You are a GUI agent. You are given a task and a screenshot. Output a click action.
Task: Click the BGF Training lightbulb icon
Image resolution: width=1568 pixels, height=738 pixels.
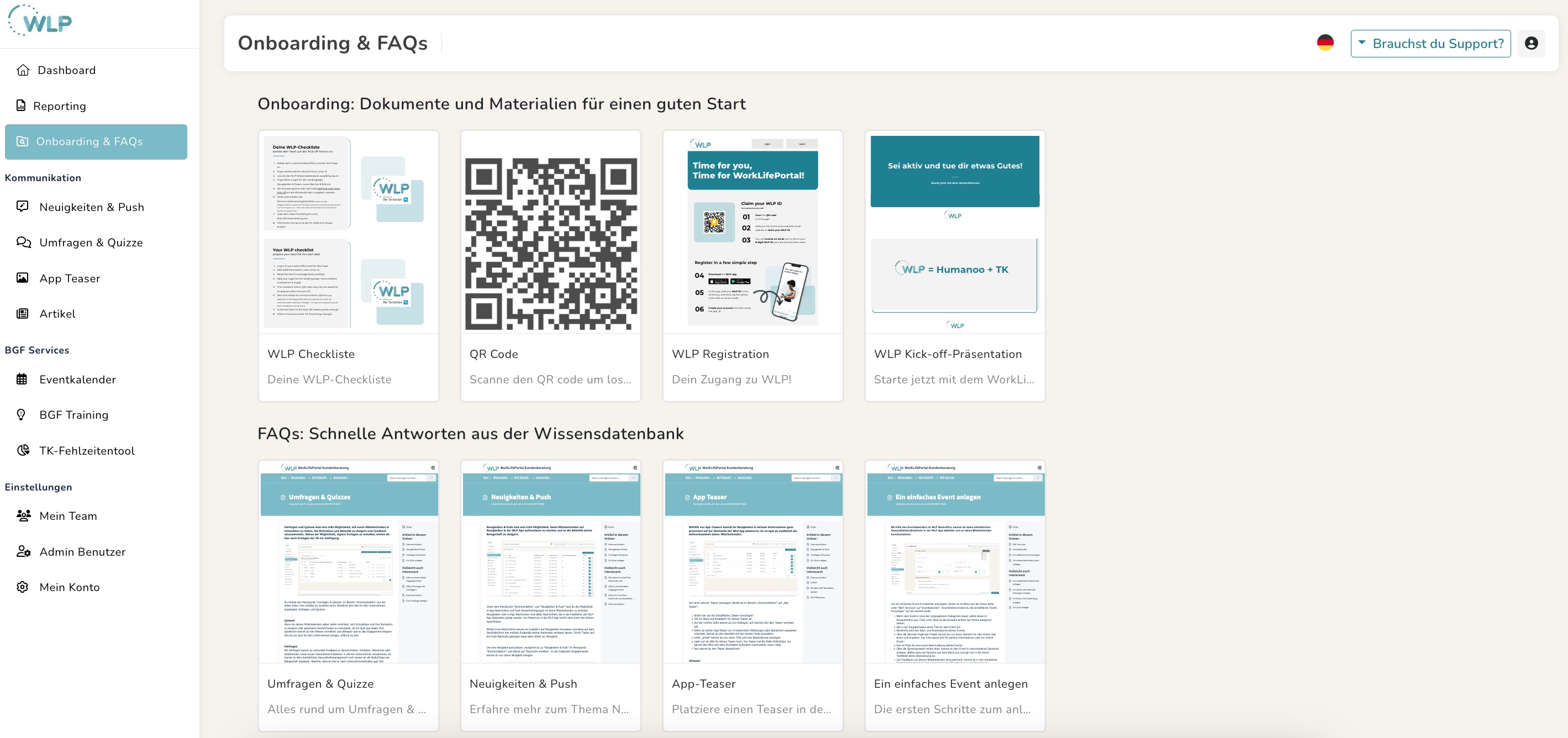(x=22, y=415)
